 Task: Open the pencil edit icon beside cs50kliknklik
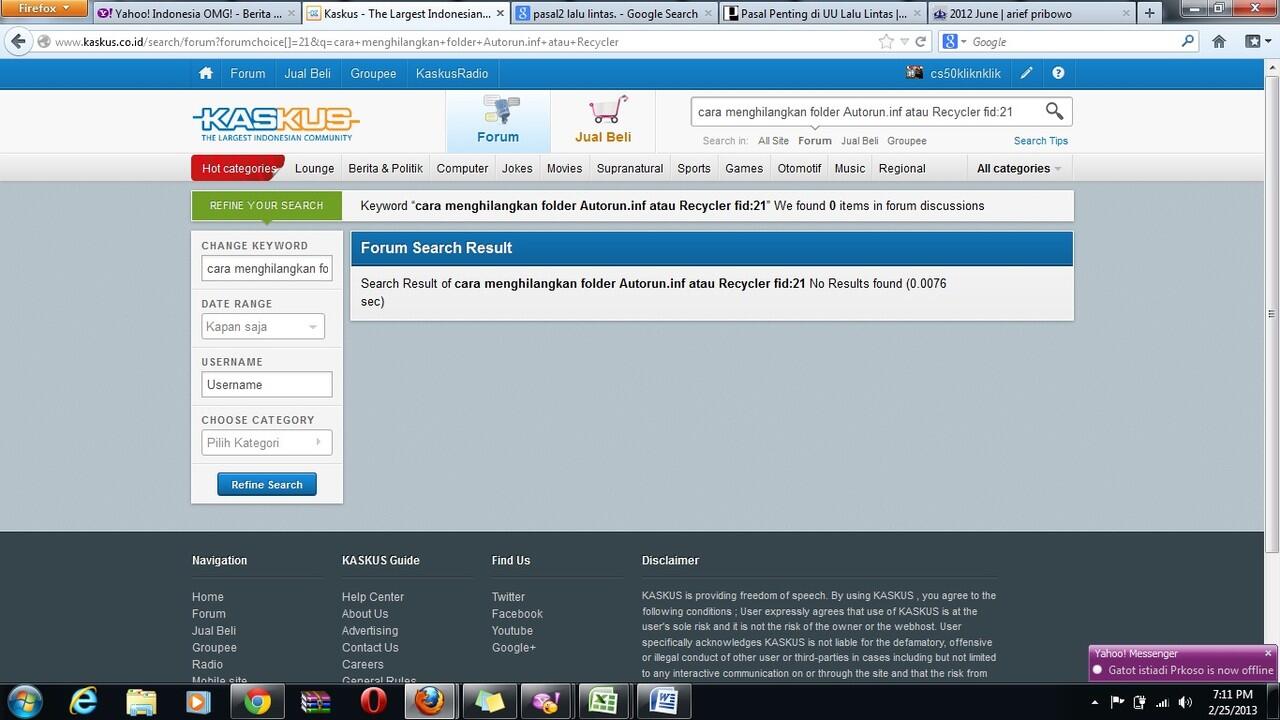click(x=1026, y=73)
